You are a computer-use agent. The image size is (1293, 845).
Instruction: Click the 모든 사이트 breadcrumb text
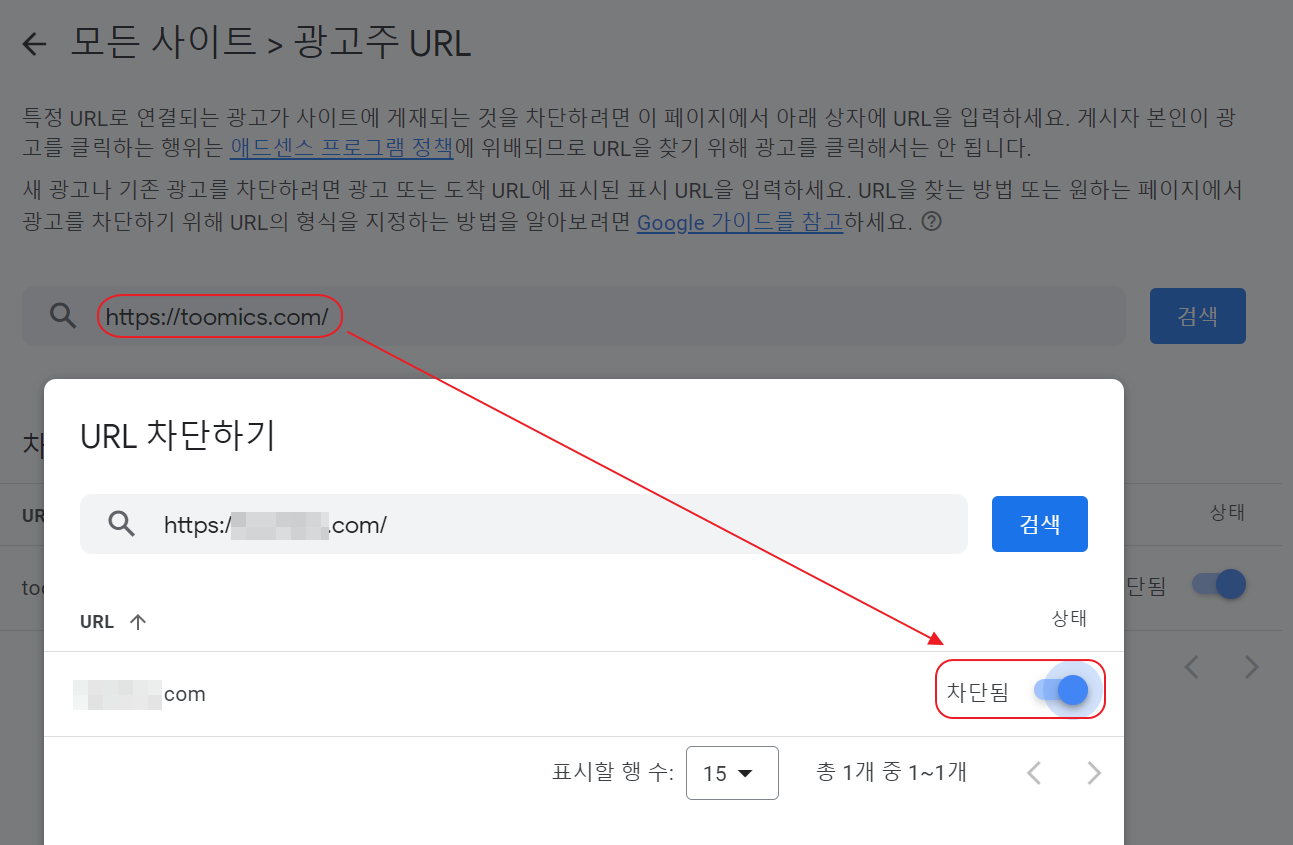(163, 43)
